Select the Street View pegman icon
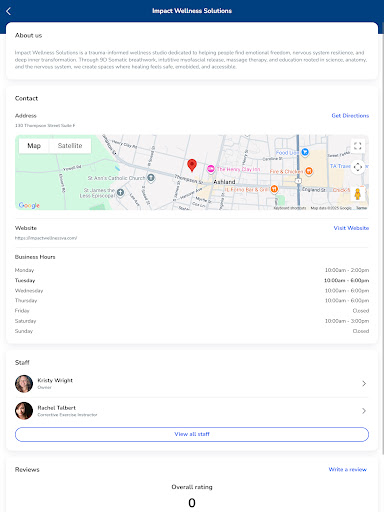Screen dimensions: 384x512 pos(358,194)
